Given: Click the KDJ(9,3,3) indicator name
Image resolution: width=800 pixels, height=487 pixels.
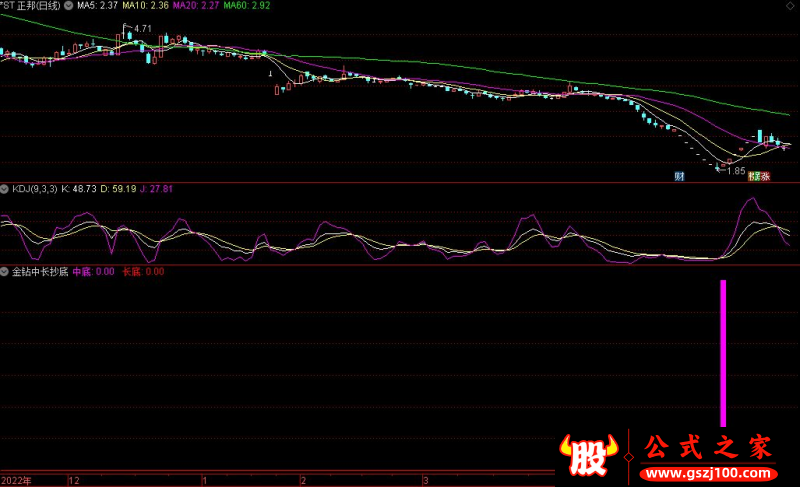Looking at the screenshot, I should point(35,189).
